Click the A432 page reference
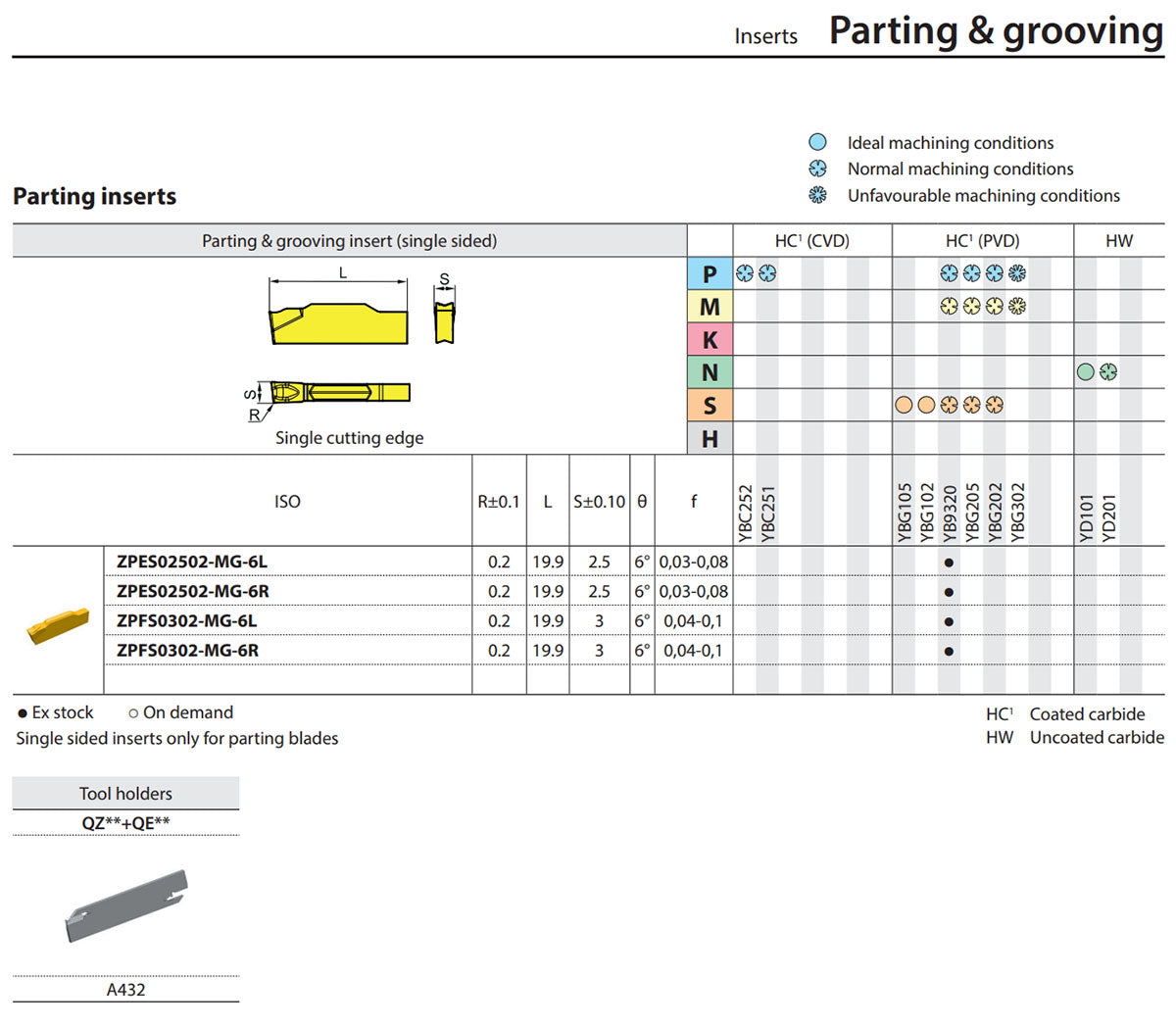 pos(125,990)
